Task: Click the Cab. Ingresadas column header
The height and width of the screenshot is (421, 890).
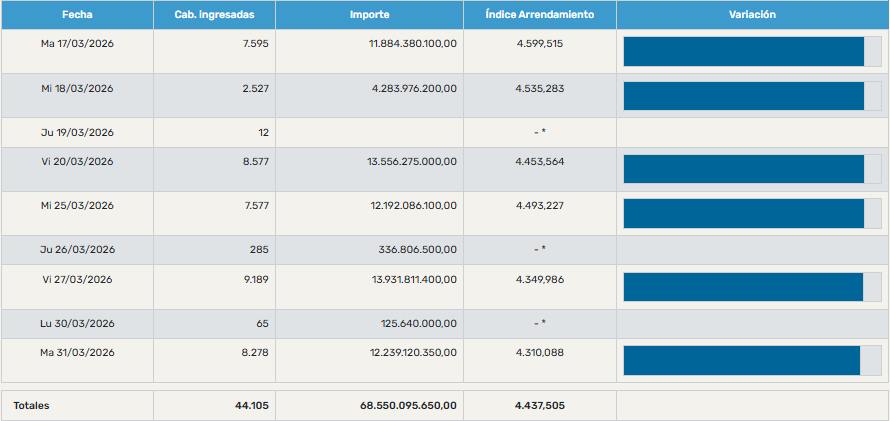Action: tap(214, 15)
